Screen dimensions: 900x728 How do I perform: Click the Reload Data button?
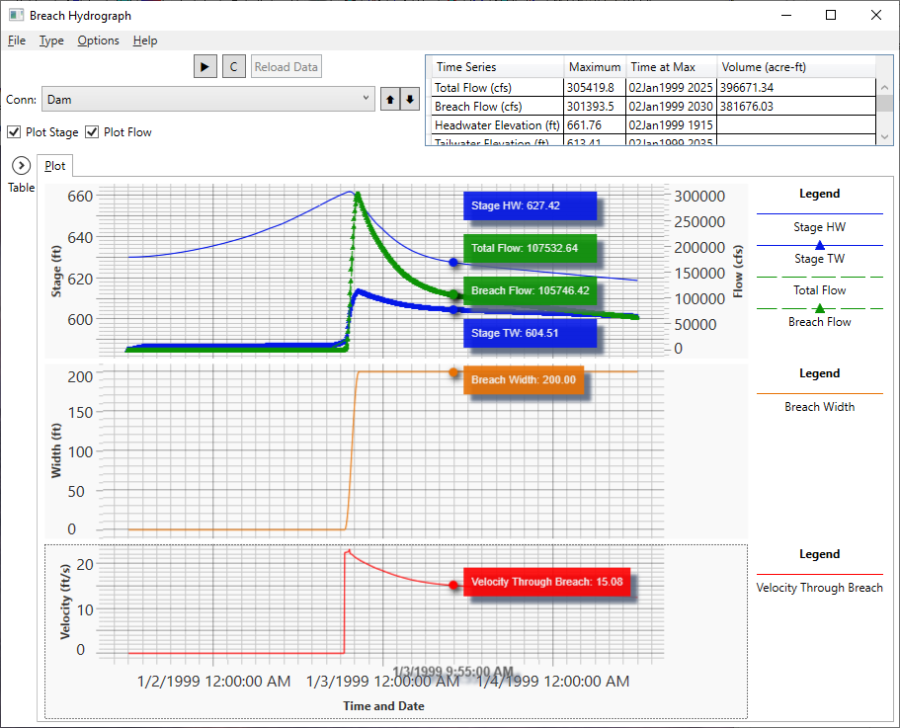click(x=286, y=67)
